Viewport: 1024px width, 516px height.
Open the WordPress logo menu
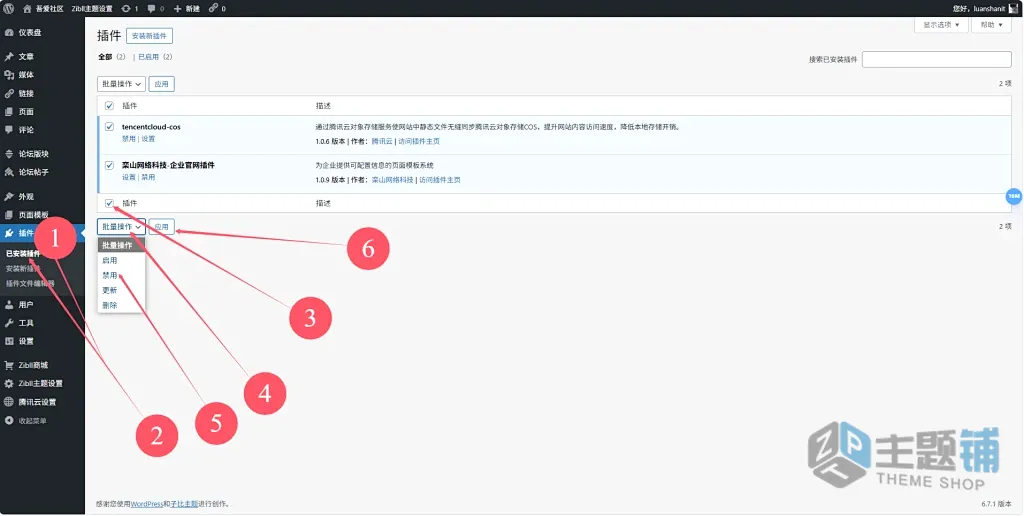point(9,8)
